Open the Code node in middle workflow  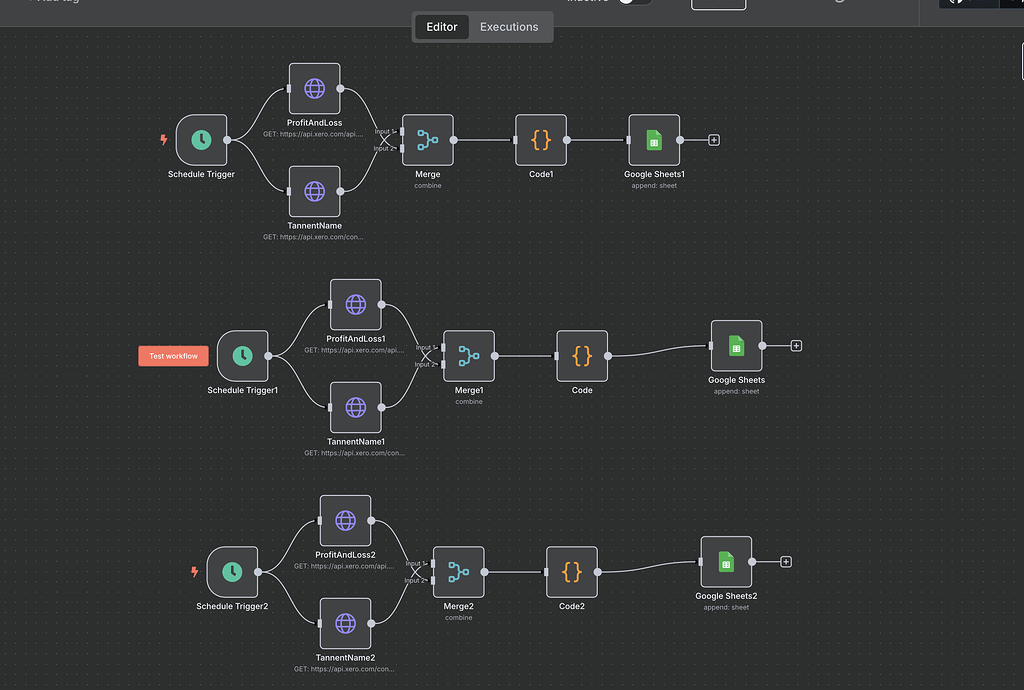pos(581,356)
